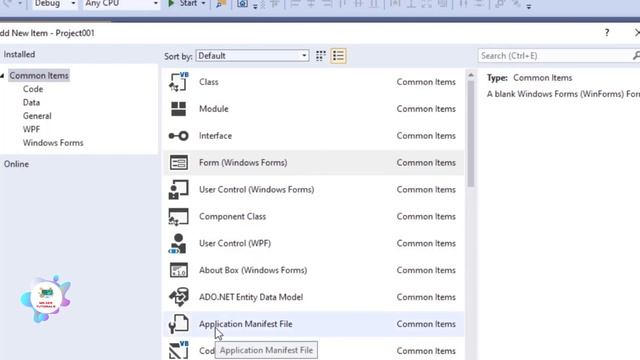
Task: Switch to small icons list view
Action: click(338, 56)
